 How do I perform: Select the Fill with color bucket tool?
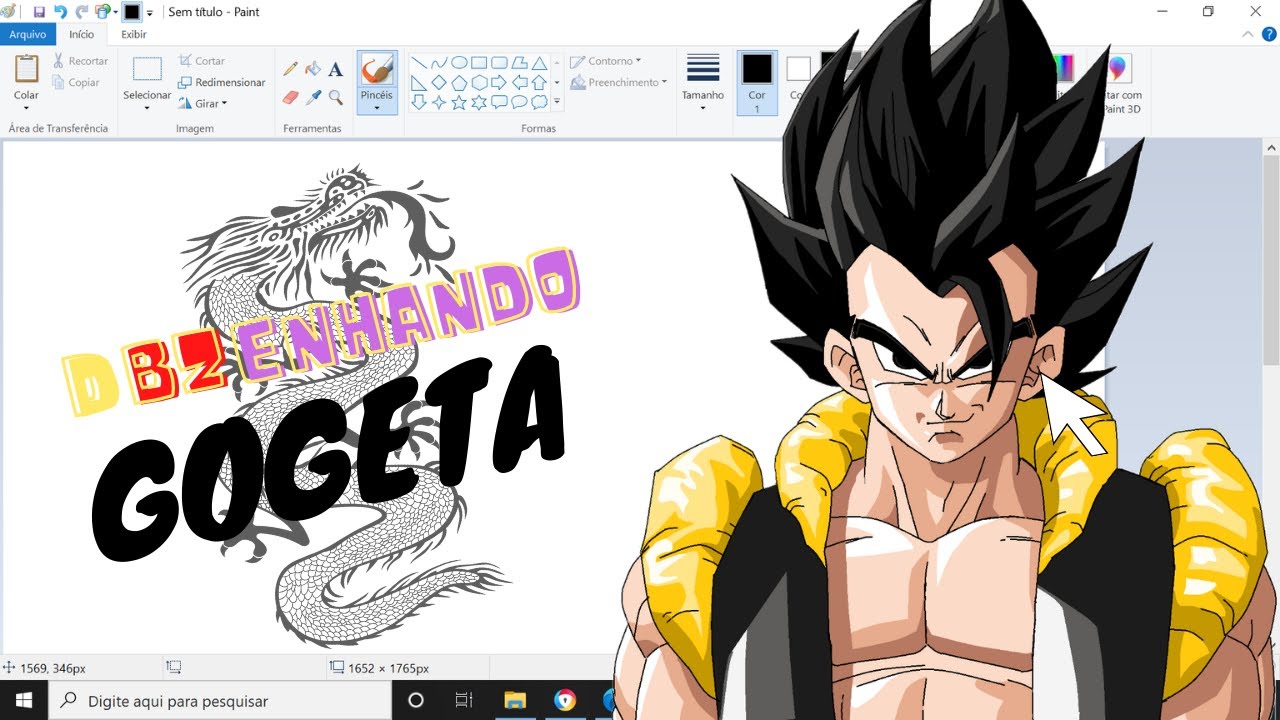tap(313, 69)
